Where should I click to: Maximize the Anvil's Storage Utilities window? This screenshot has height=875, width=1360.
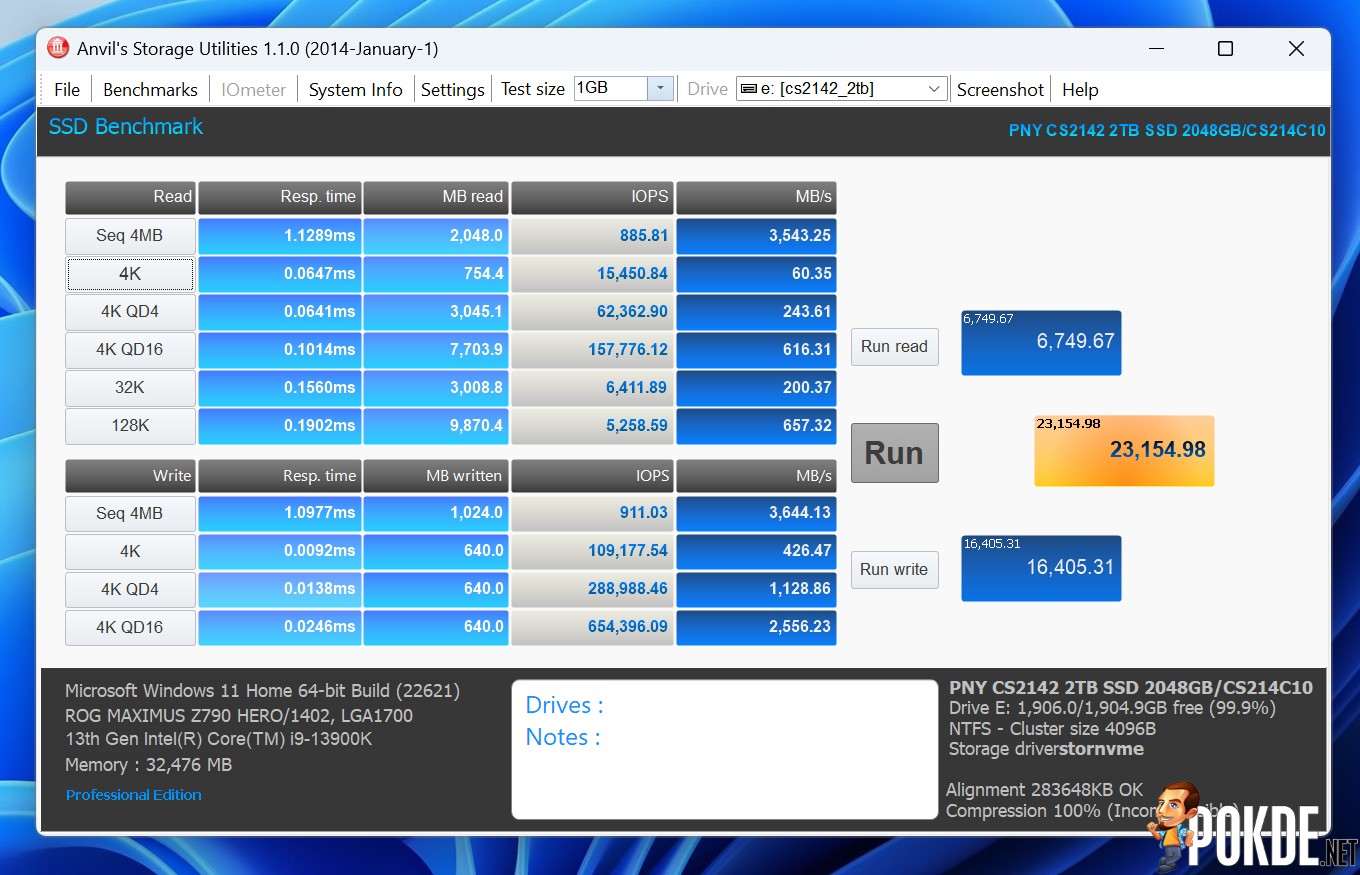point(1225,49)
